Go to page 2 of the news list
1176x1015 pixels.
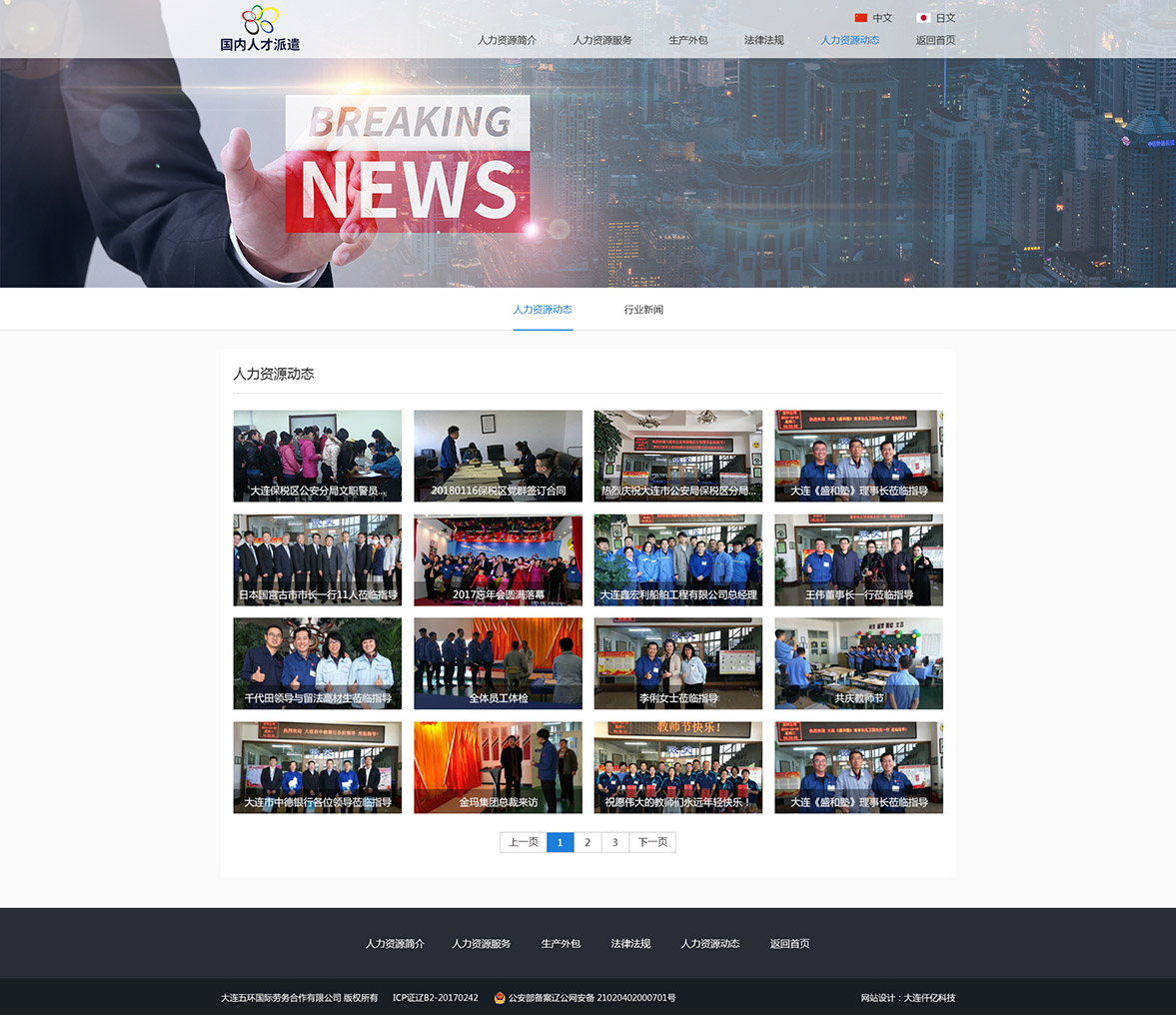[588, 842]
